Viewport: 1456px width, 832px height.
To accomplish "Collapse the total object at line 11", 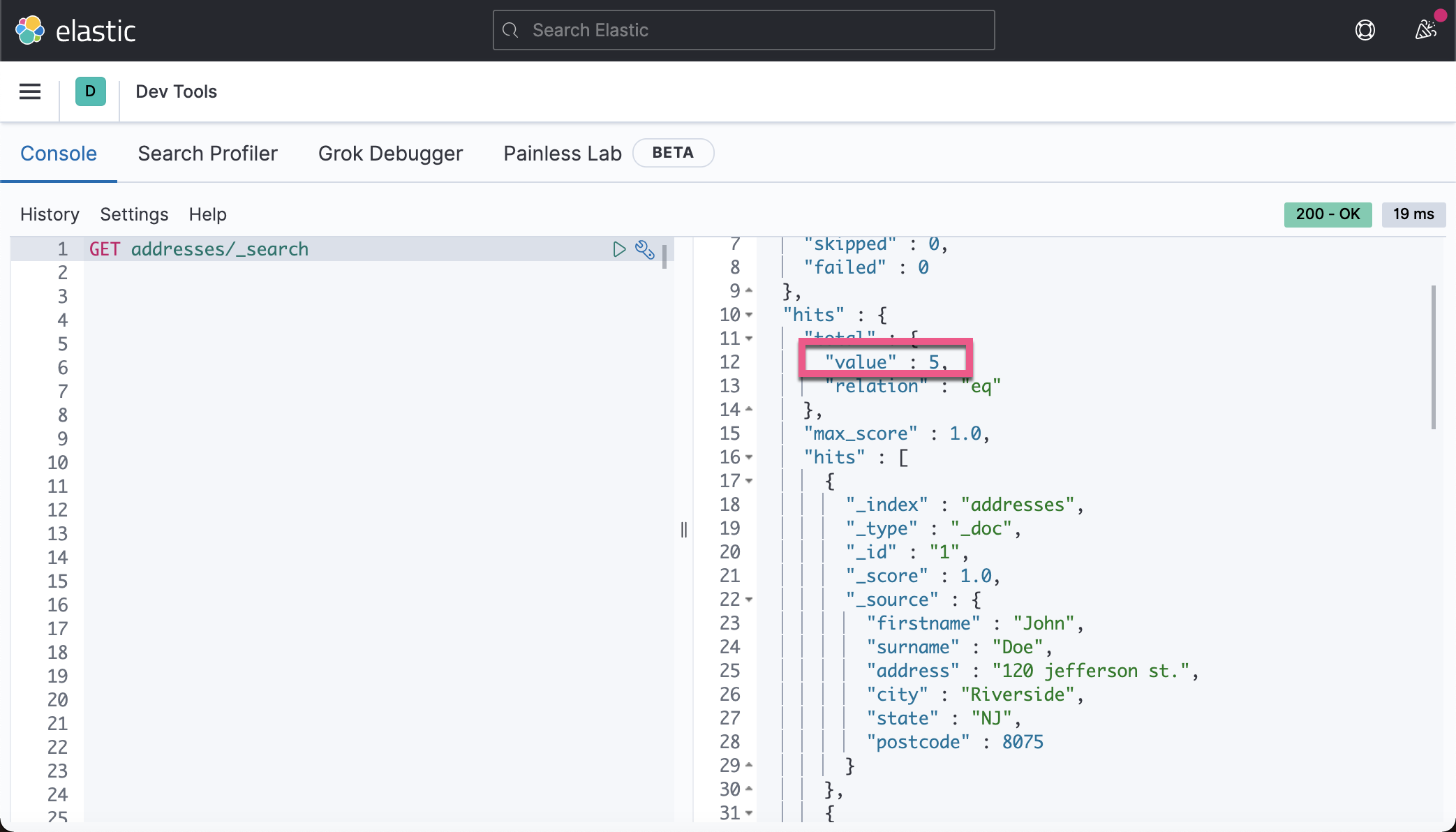I will [749, 339].
